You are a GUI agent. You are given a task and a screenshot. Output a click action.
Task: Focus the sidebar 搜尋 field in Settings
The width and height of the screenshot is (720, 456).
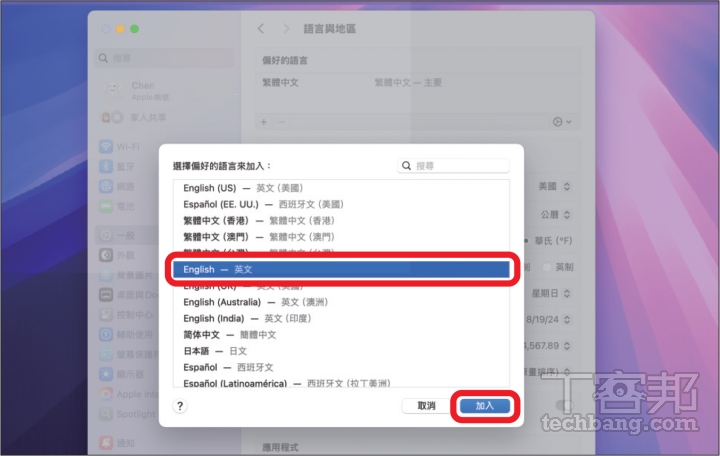tap(164, 58)
